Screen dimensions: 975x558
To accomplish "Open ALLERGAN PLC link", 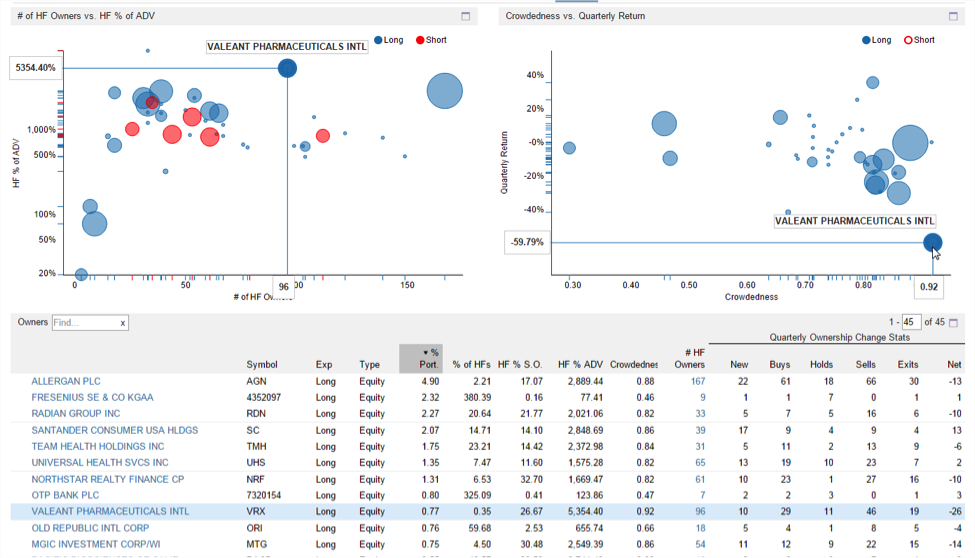I will 66,381.
